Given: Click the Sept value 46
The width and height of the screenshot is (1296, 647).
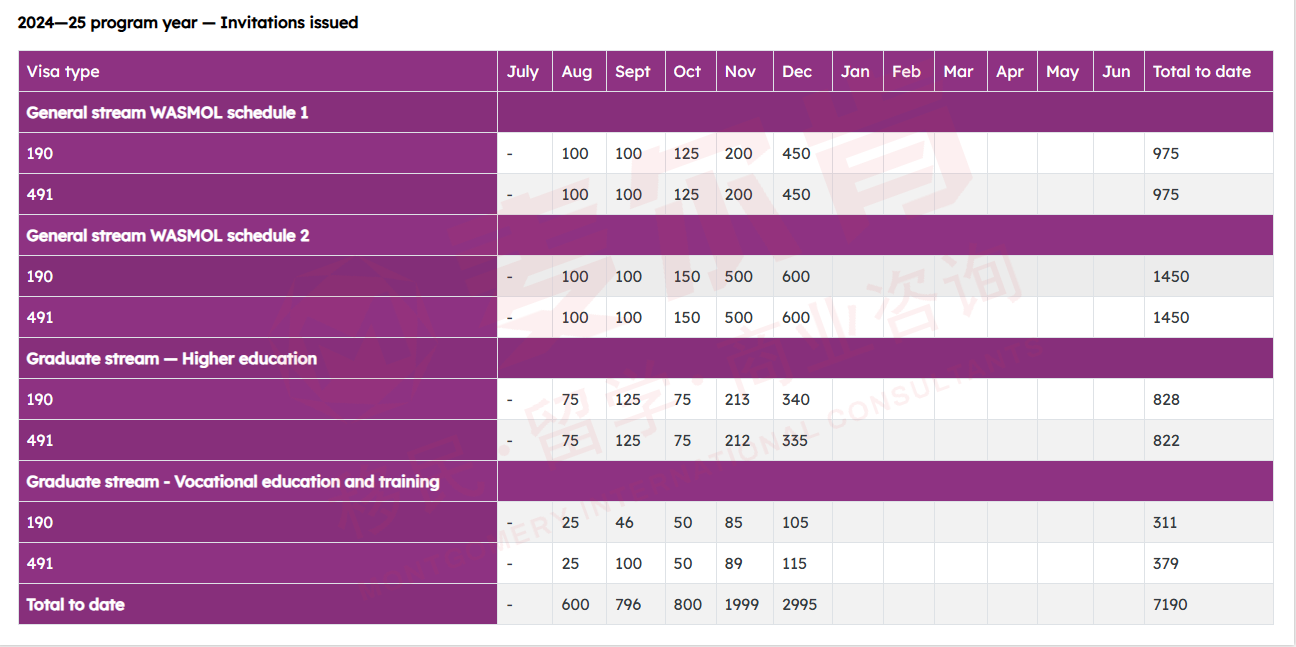Looking at the screenshot, I should (x=624, y=523).
